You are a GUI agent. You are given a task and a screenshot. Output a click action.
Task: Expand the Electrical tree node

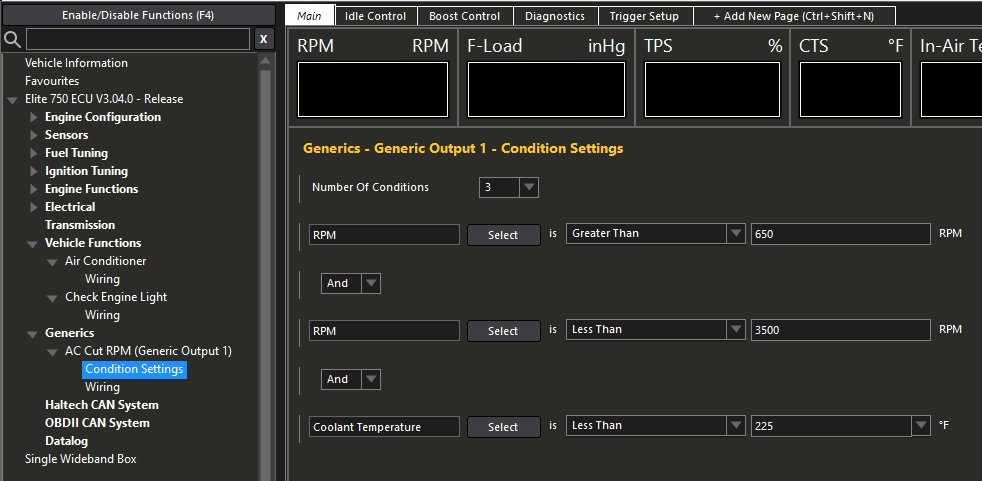34,207
